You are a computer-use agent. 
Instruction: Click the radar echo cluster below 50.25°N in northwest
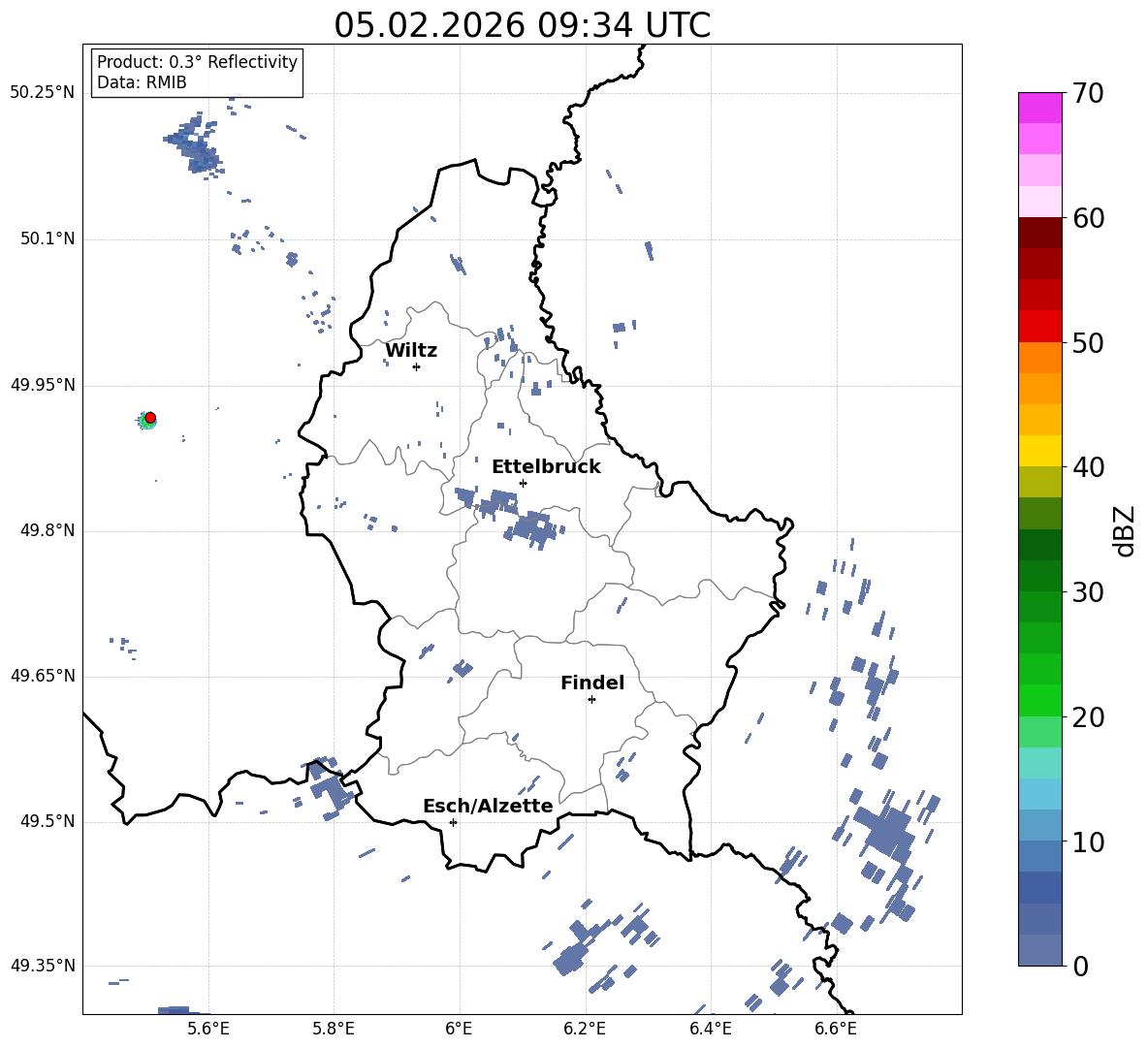coord(194,145)
